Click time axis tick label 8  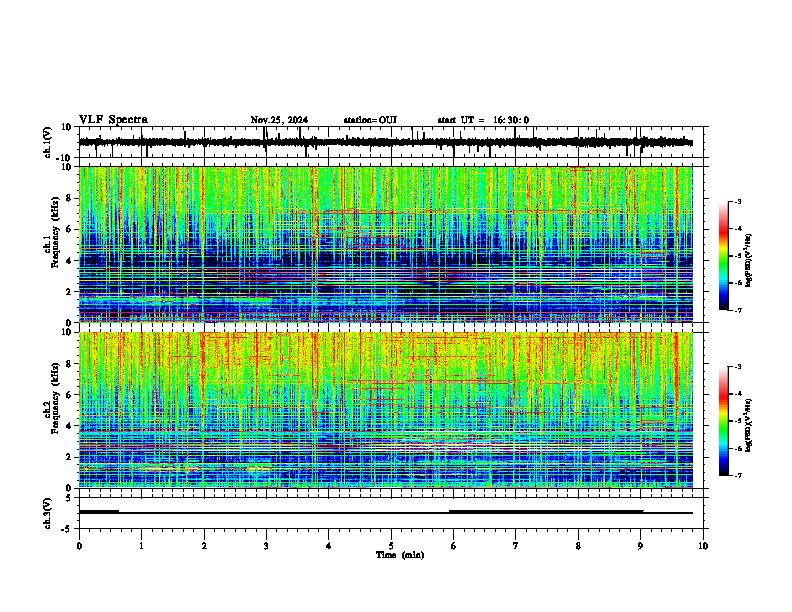pos(578,546)
